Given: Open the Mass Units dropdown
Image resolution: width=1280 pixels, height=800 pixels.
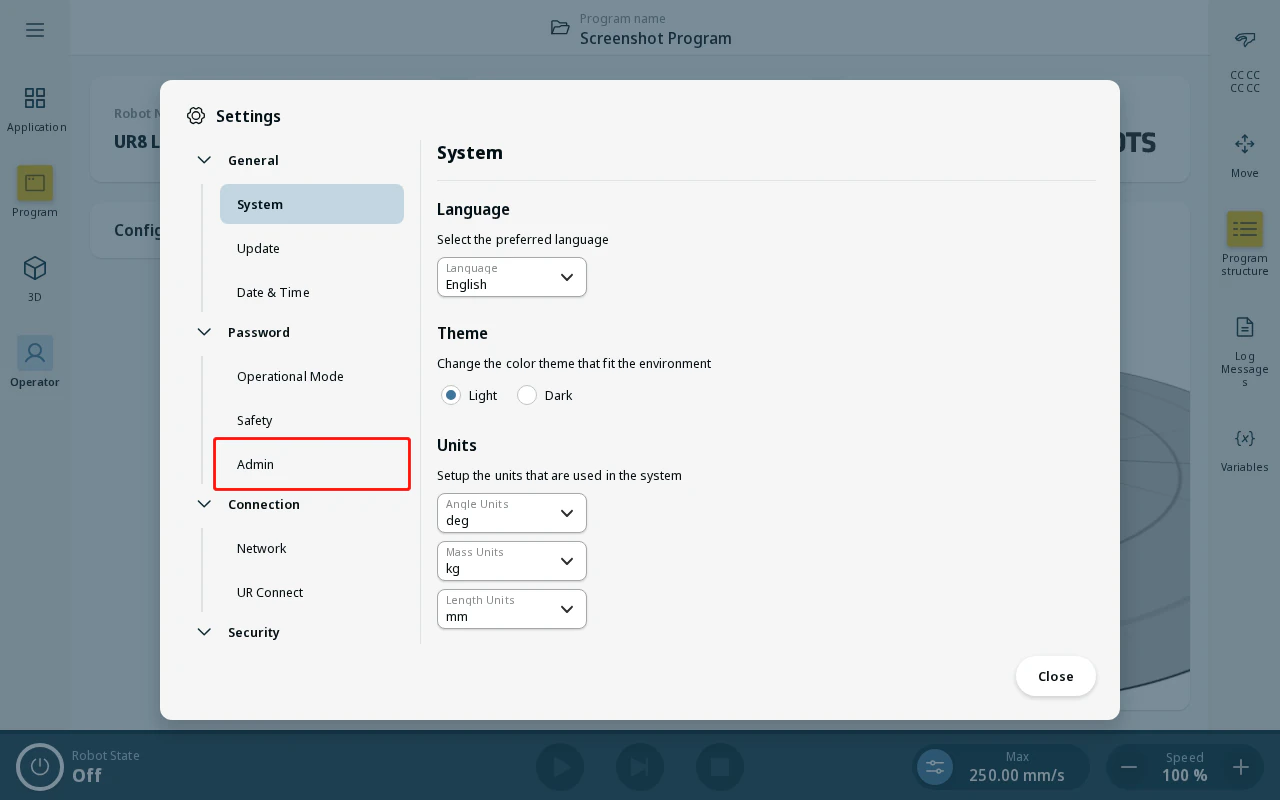Looking at the screenshot, I should (512, 561).
